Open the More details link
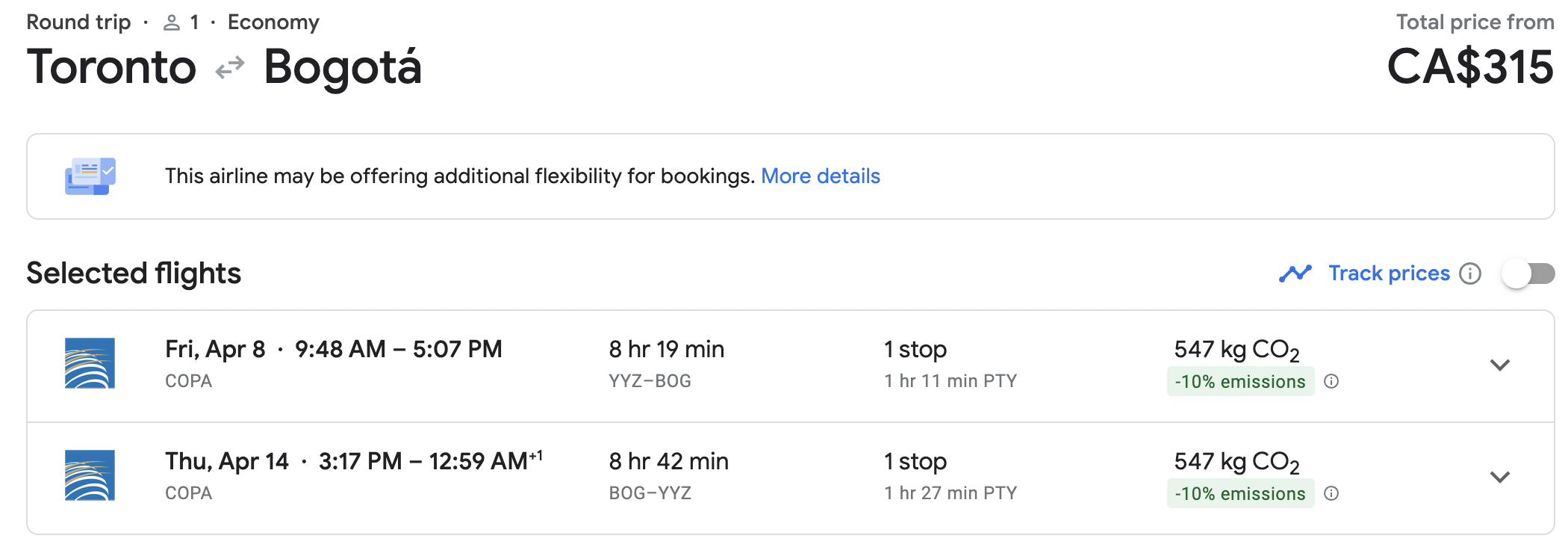Viewport: 1568px width, 556px height. point(821,176)
